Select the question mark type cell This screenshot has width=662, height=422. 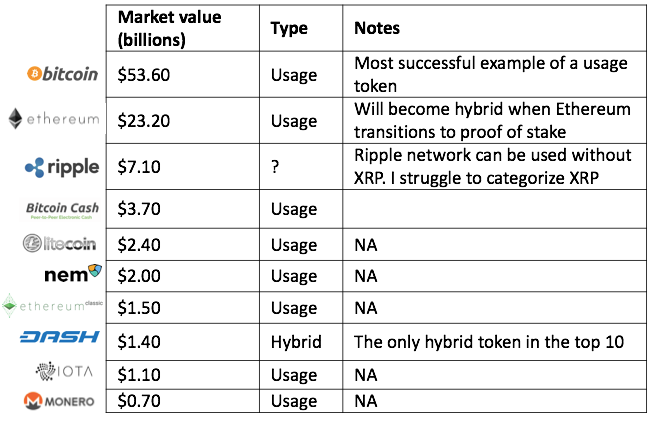tap(301, 167)
